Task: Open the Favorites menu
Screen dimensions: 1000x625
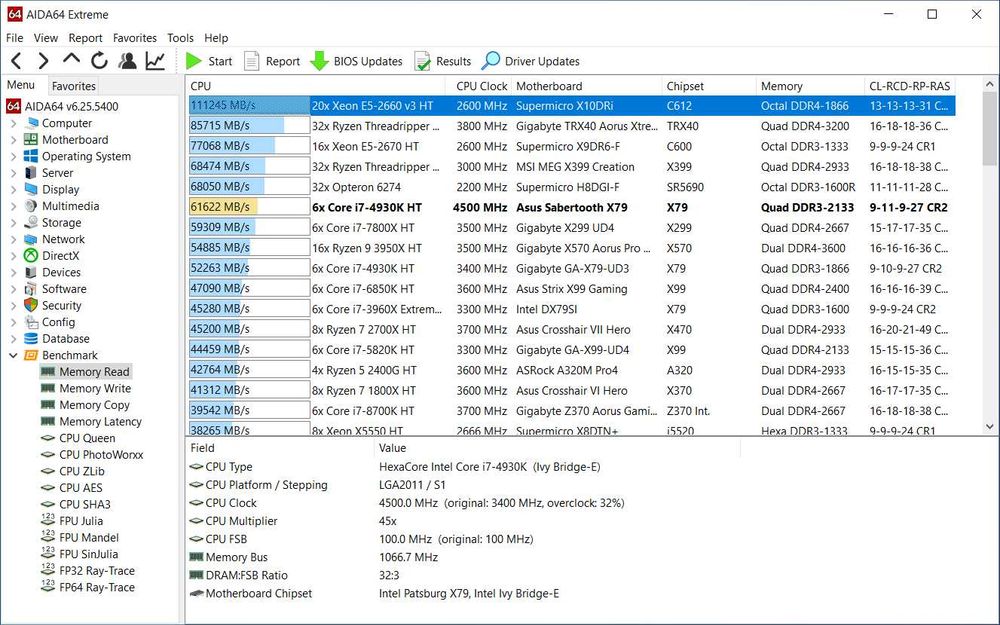Action: 135,38
